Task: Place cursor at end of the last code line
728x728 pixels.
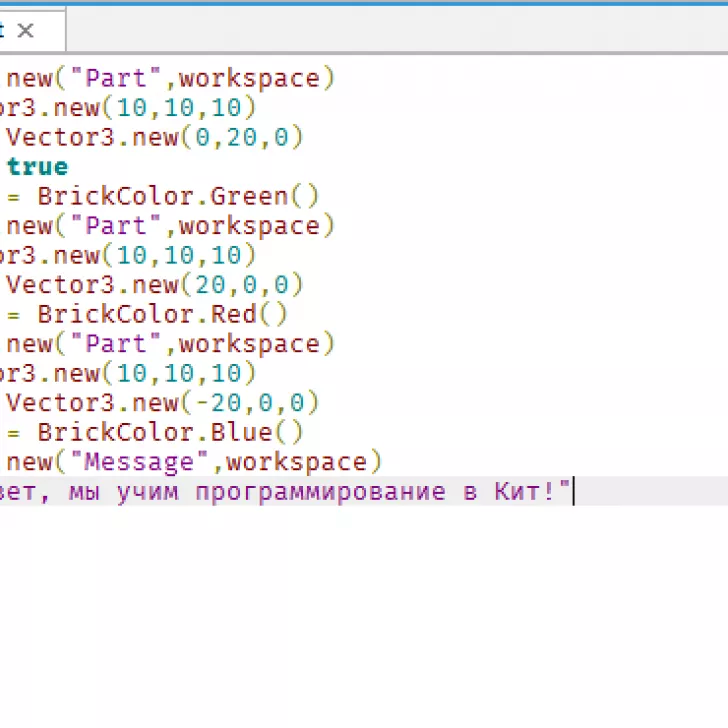Action: pyautogui.click(x=574, y=491)
